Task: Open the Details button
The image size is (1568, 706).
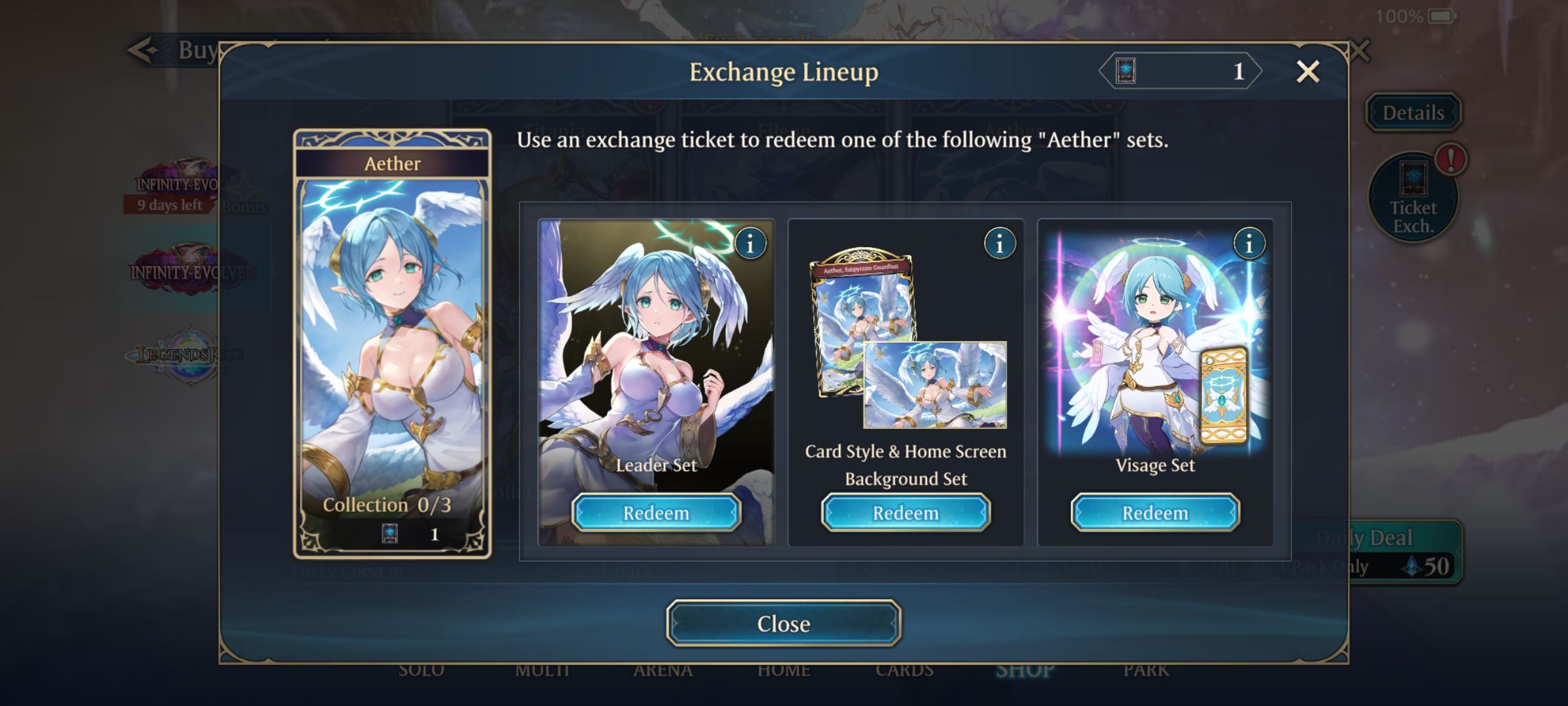Action: pyautogui.click(x=1413, y=112)
